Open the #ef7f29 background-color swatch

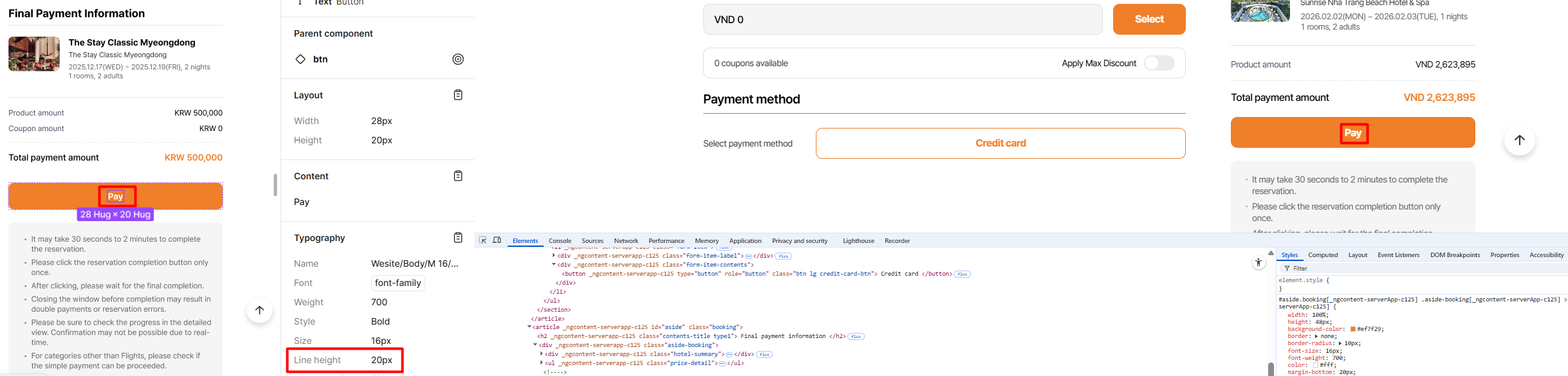[x=1353, y=329]
